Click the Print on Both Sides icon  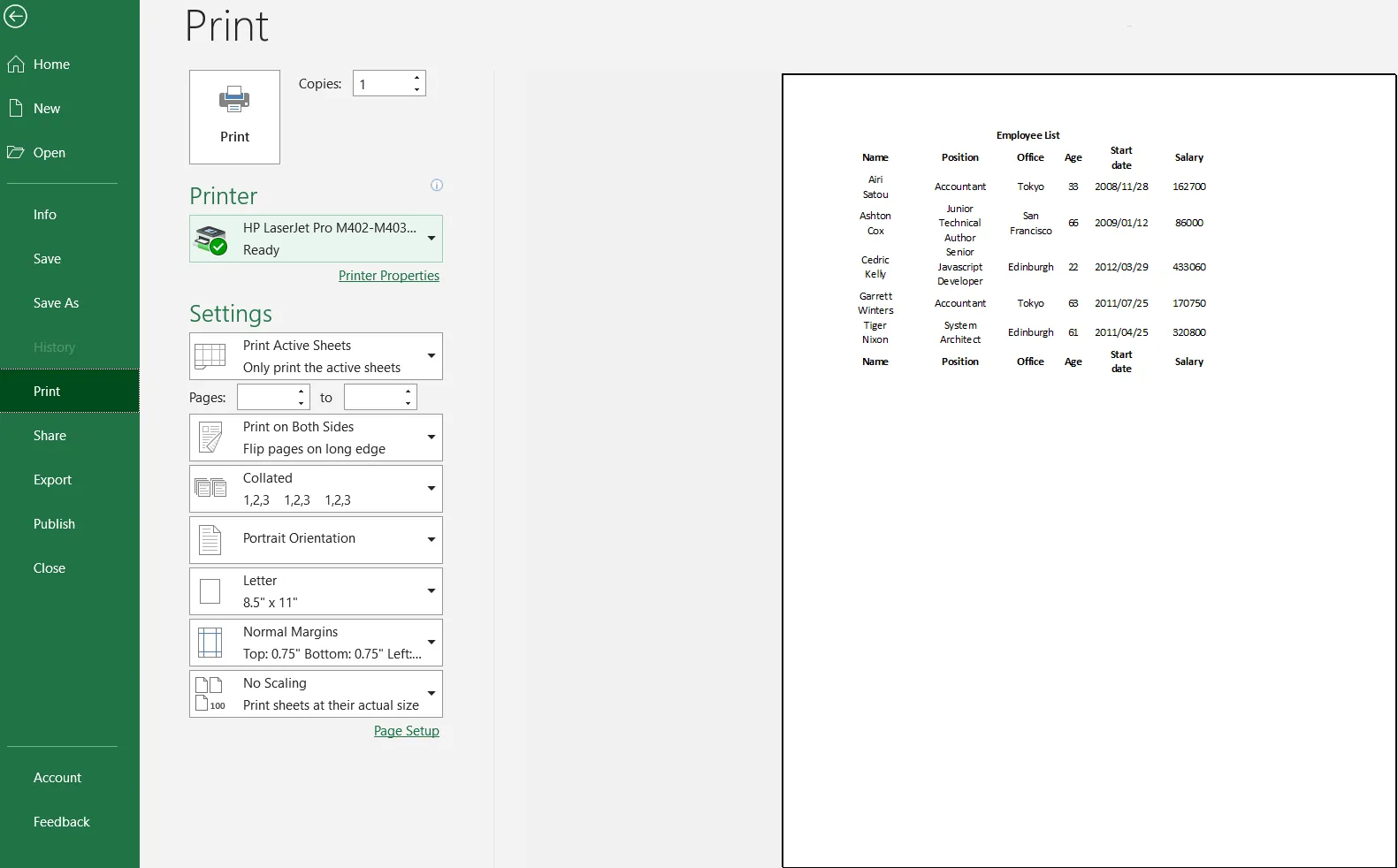coord(210,438)
